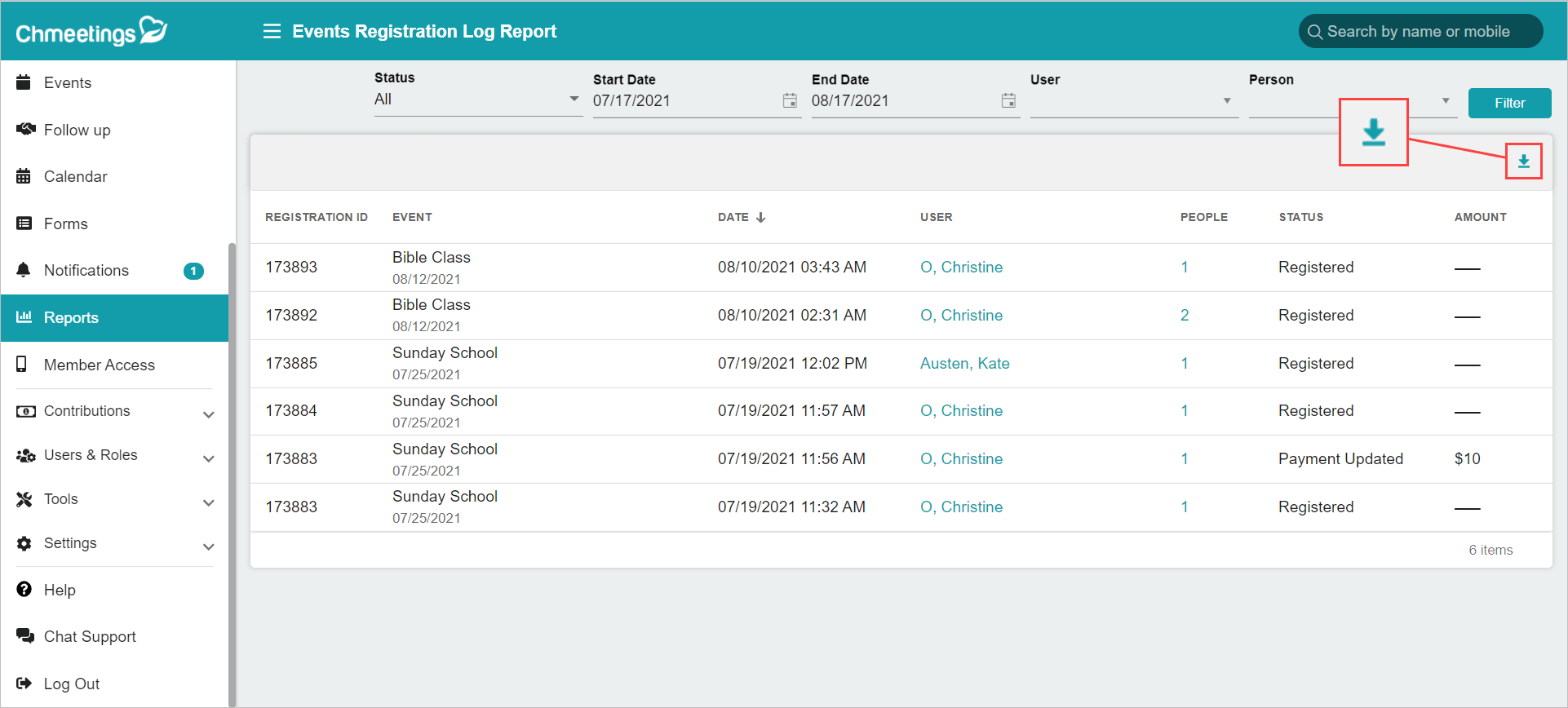Click the search magnifier icon
This screenshot has width=1568, height=708.
pyautogui.click(x=1314, y=32)
